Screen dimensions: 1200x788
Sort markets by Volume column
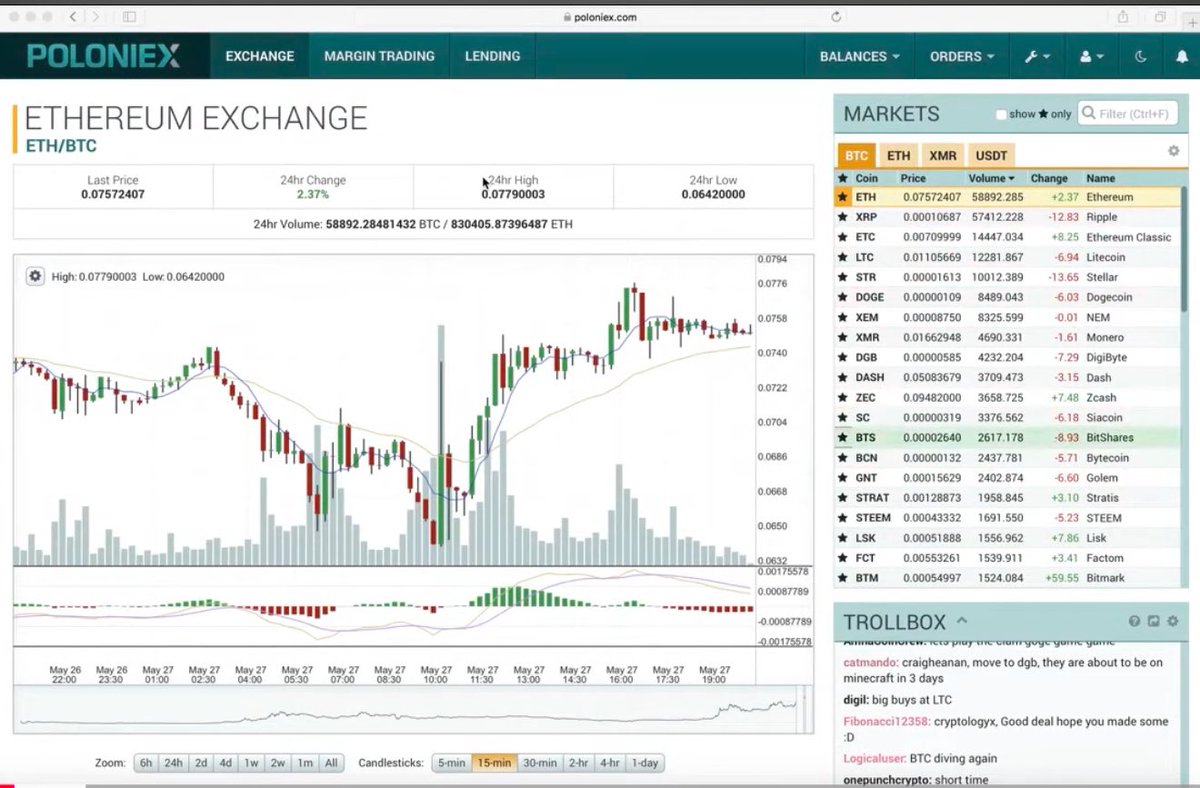point(990,178)
